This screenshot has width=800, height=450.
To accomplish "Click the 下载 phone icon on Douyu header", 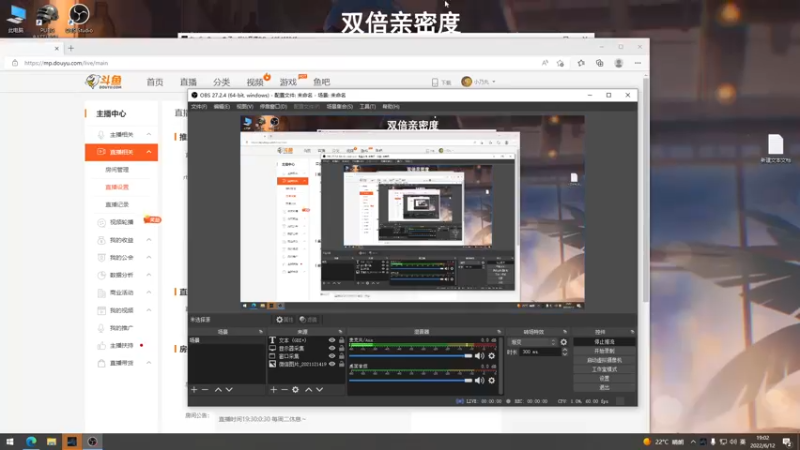I will [435, 82].
